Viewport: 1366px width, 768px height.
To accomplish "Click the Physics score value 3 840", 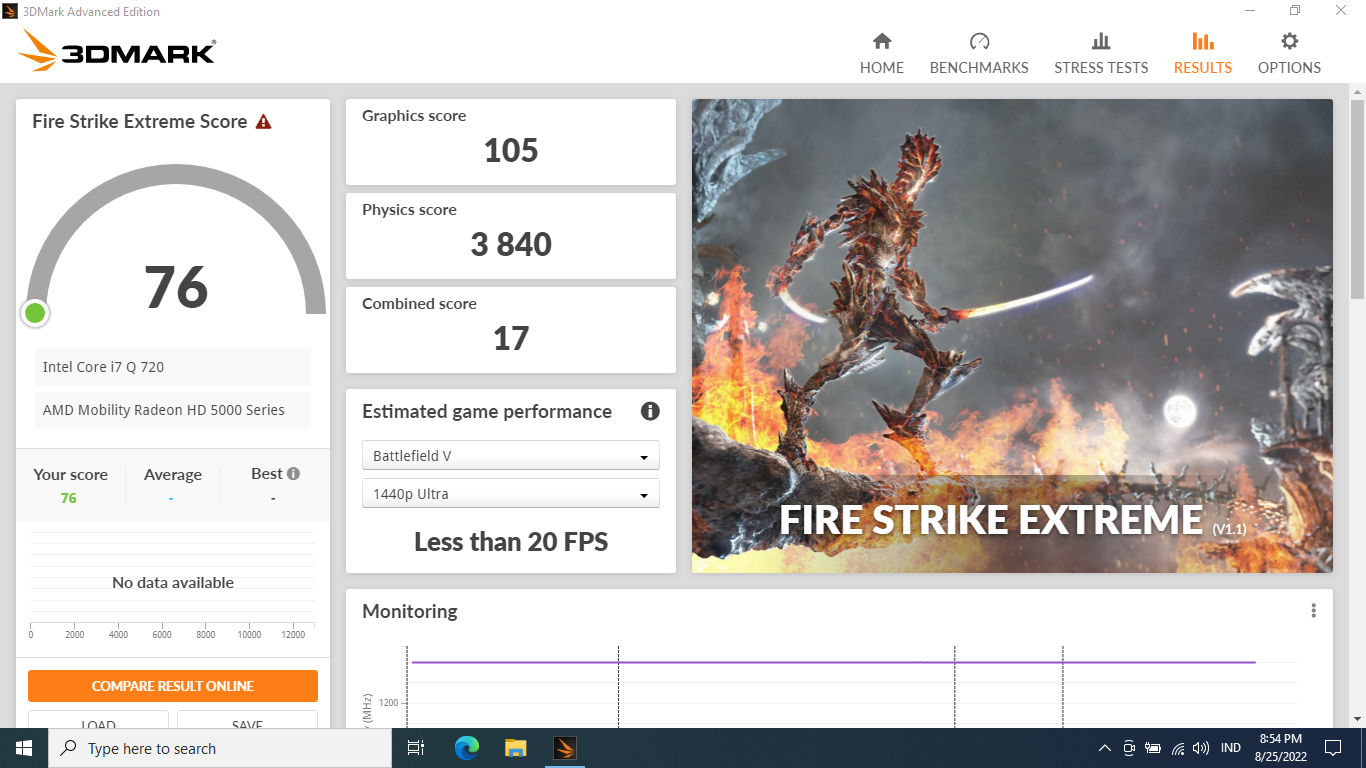I will coord(511,244).
